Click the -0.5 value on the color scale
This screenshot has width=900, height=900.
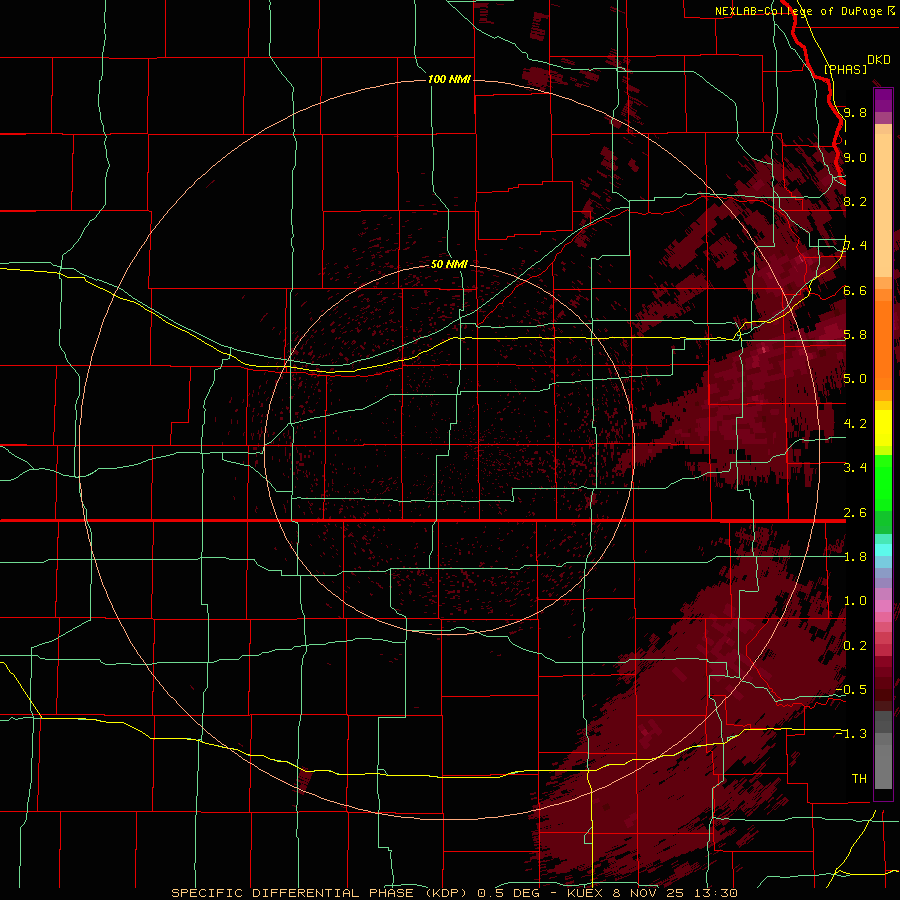851,689
